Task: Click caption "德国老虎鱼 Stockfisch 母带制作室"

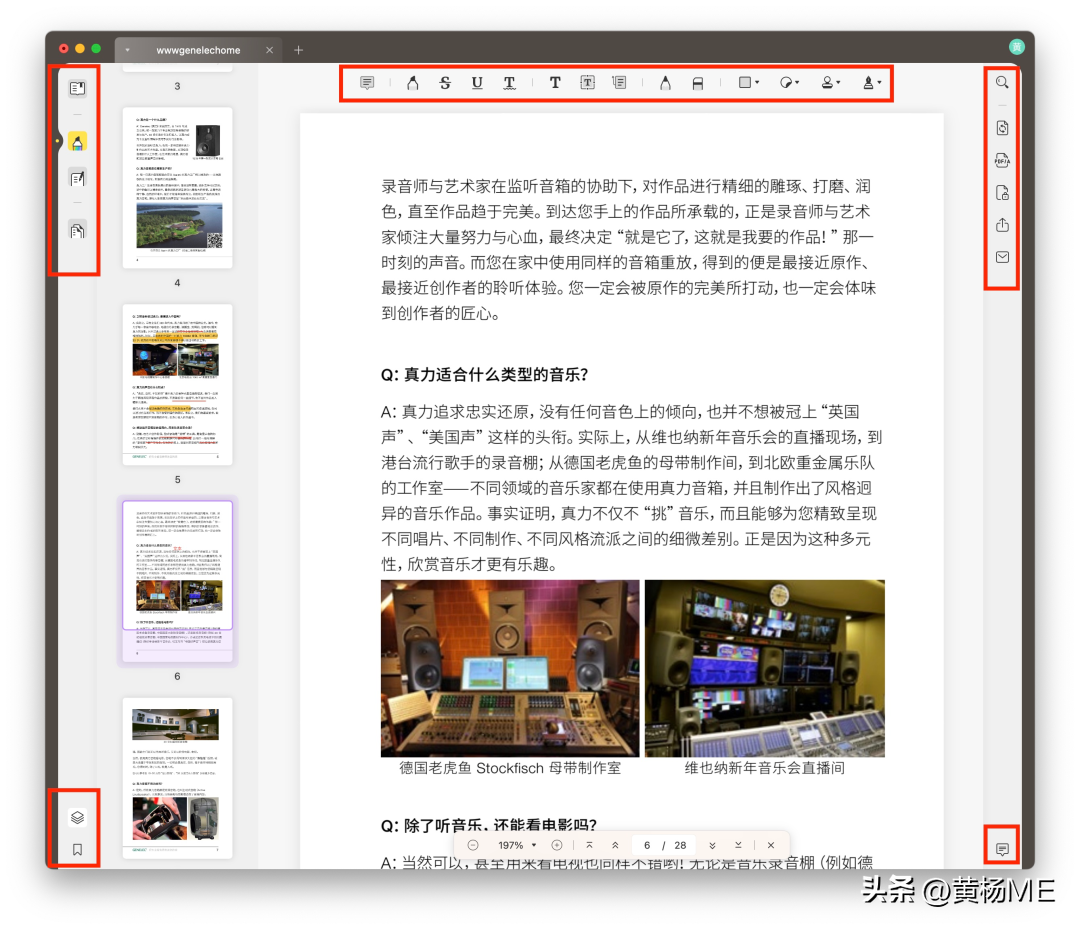Action: point(510,768)
